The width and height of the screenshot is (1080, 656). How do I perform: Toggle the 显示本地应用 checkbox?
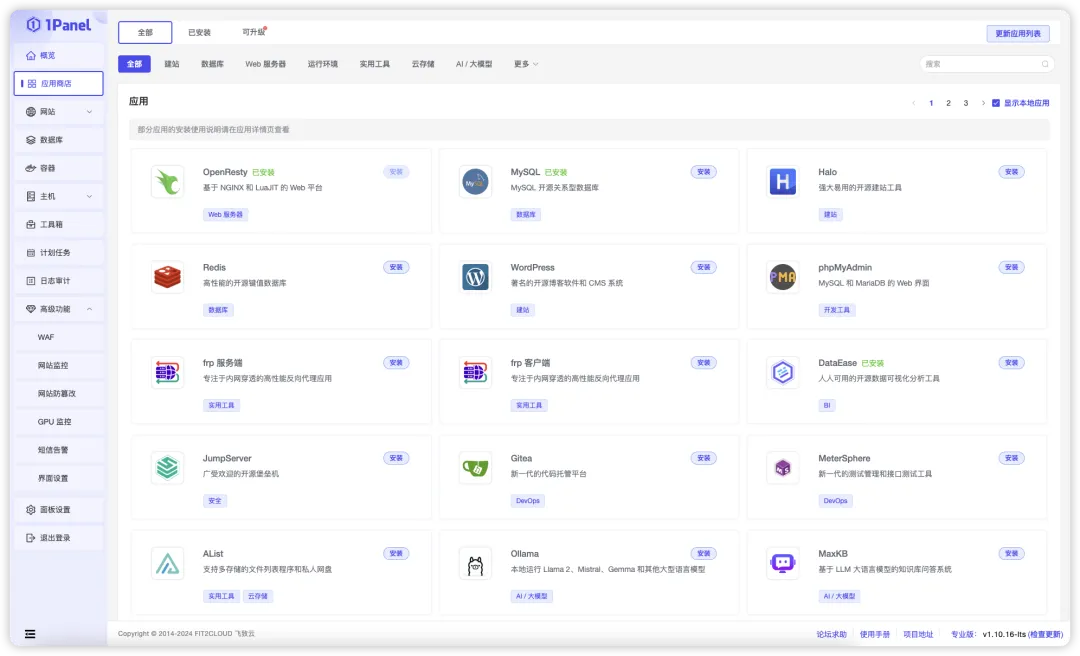tap(995, 103)
